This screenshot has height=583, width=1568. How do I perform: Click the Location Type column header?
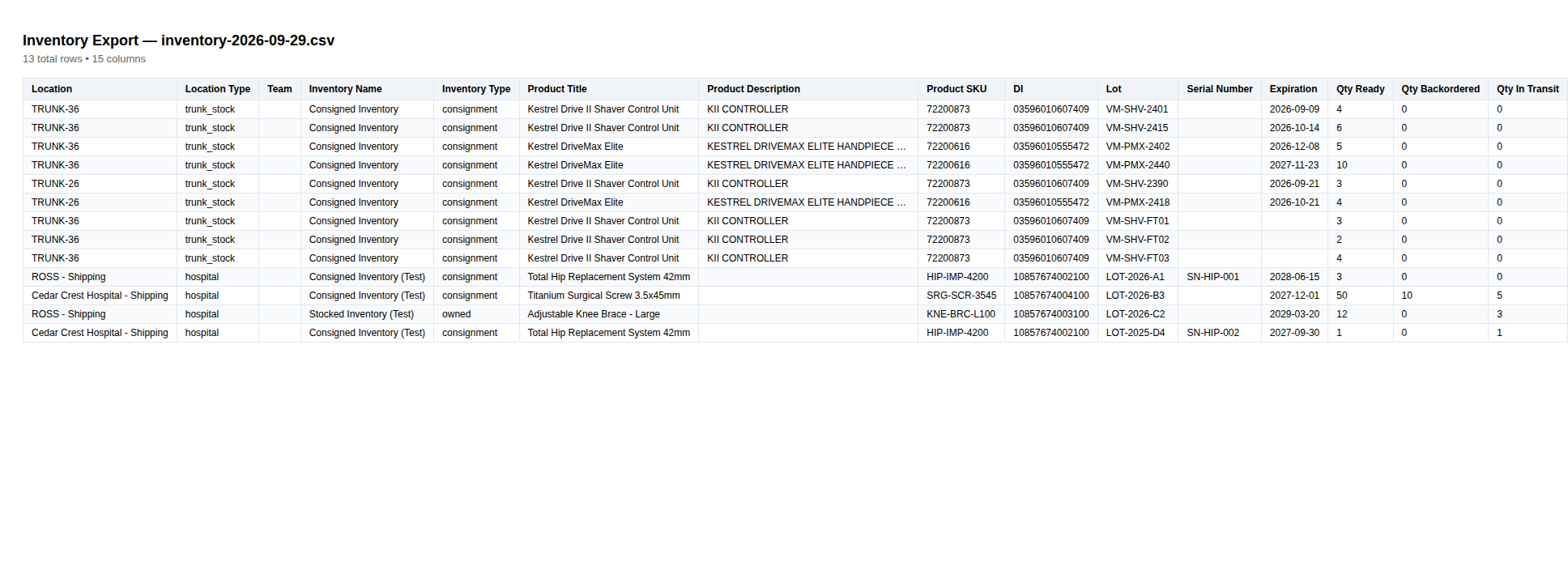pos(218,89)
